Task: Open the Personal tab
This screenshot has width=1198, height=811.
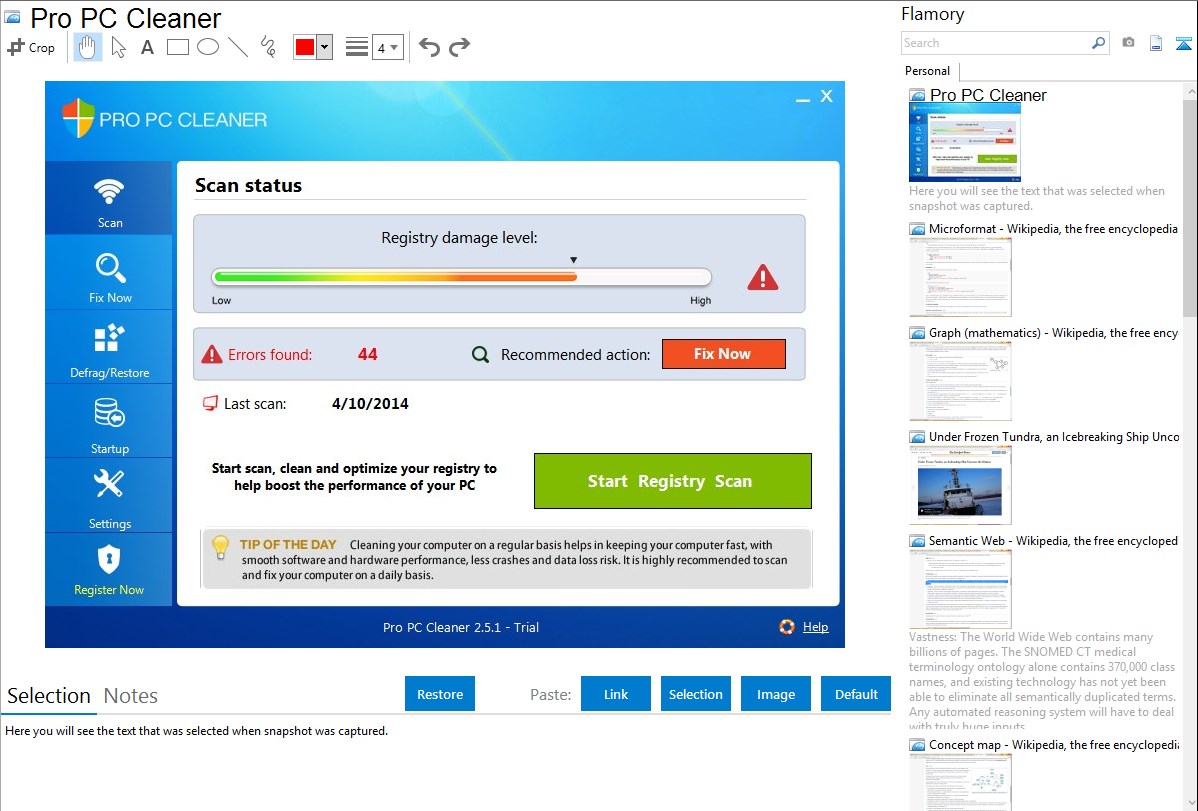Action: pos(928,71)
